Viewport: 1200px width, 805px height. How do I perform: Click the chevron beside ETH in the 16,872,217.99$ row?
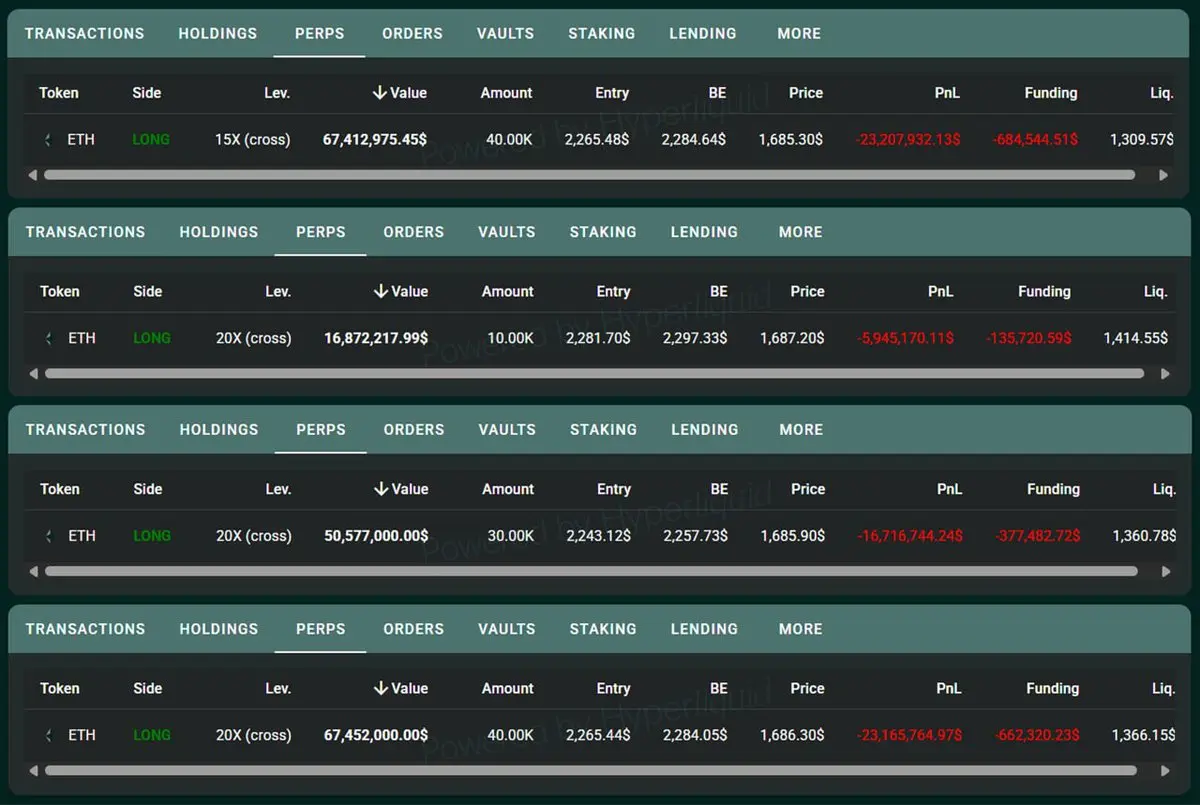coord(49,338)
